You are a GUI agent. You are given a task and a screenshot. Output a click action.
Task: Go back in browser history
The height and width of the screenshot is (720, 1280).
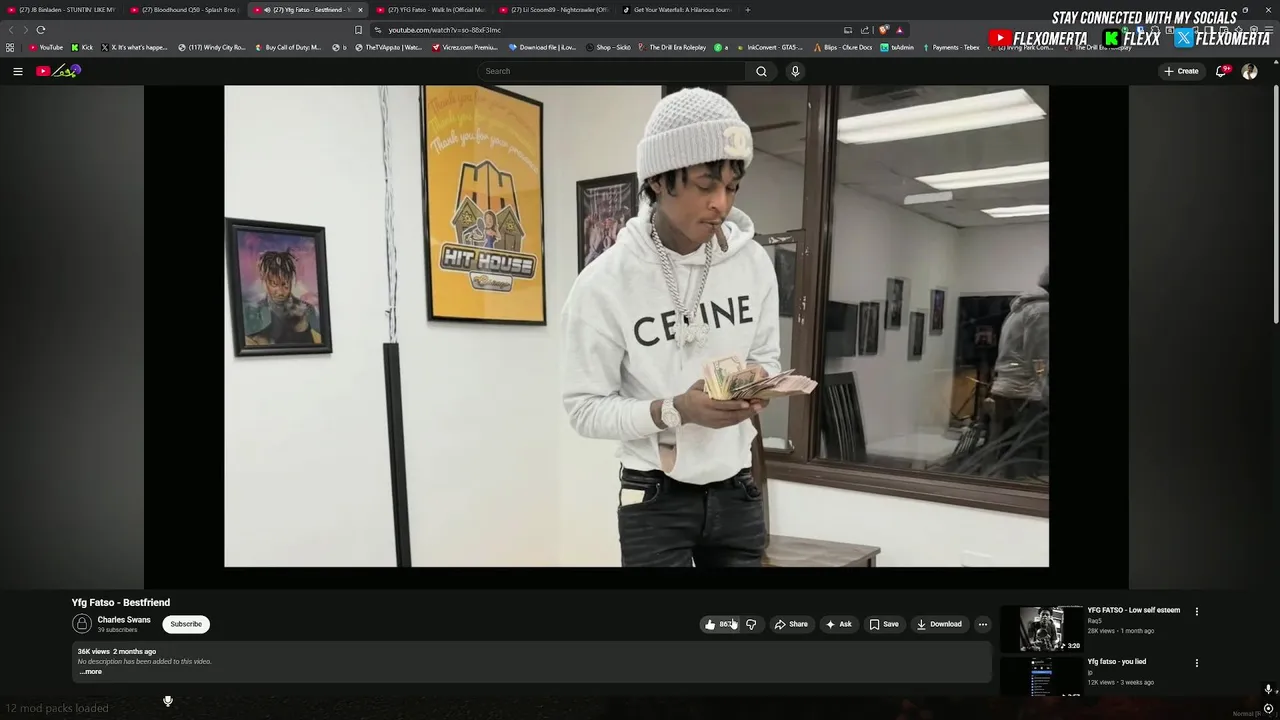tap(11, 30)
